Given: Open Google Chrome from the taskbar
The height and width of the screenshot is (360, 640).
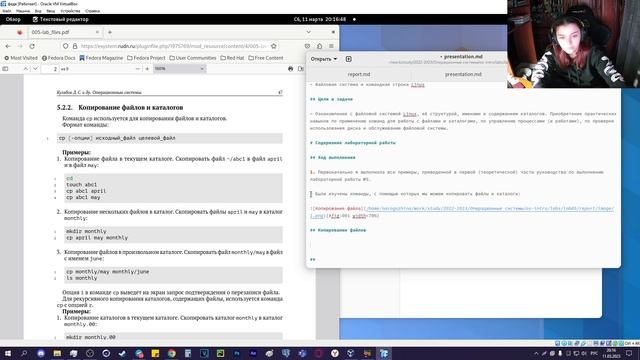Looking at the screenshot, I should click(x=171, y=353).
